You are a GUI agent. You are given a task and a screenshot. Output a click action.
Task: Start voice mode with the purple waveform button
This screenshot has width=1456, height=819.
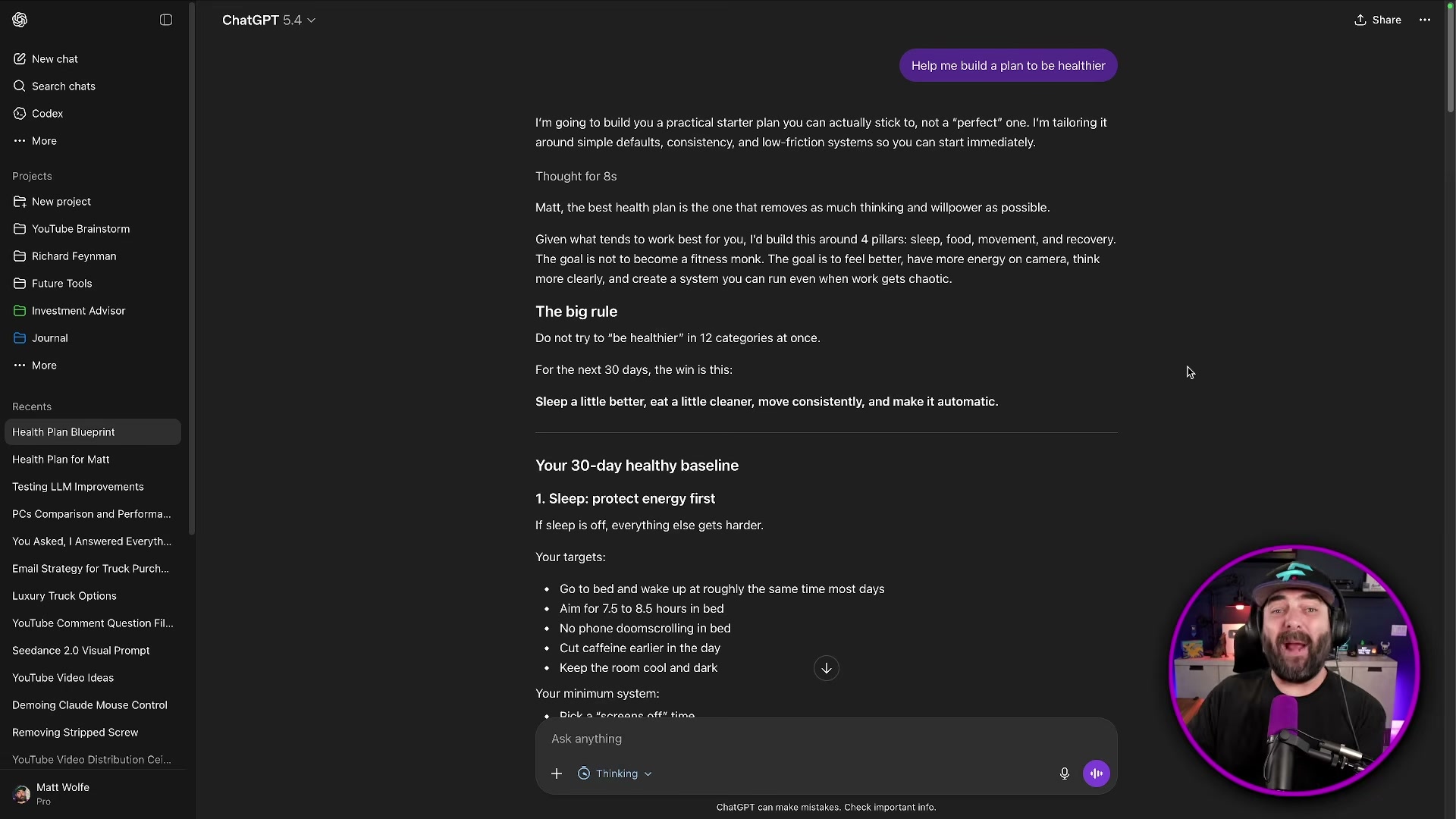point(1096,773)
